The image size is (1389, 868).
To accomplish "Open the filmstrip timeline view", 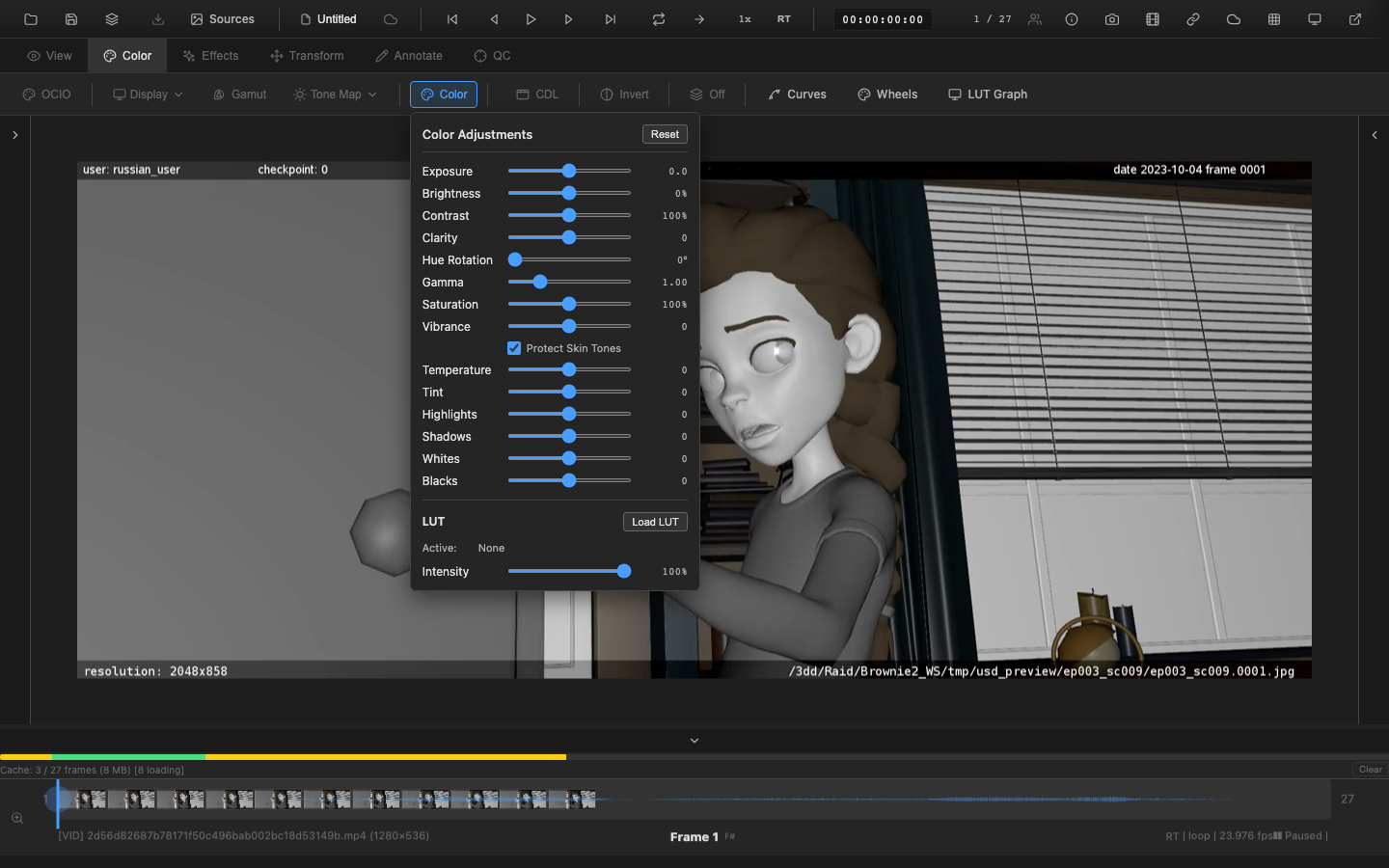I will click(x=1153, y=18).
